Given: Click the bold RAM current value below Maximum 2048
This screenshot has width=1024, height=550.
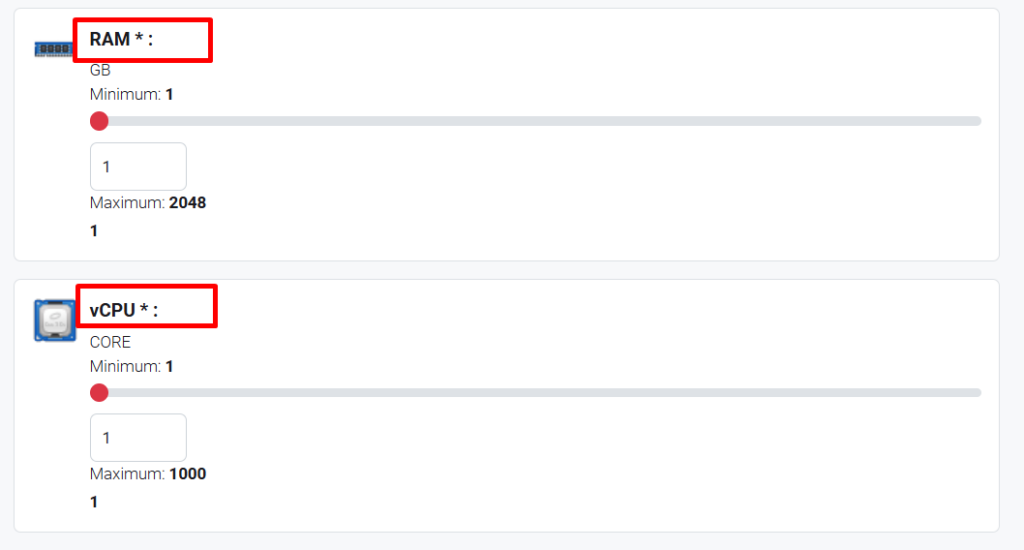Looking at the screenshot, I should click(94, 231).
